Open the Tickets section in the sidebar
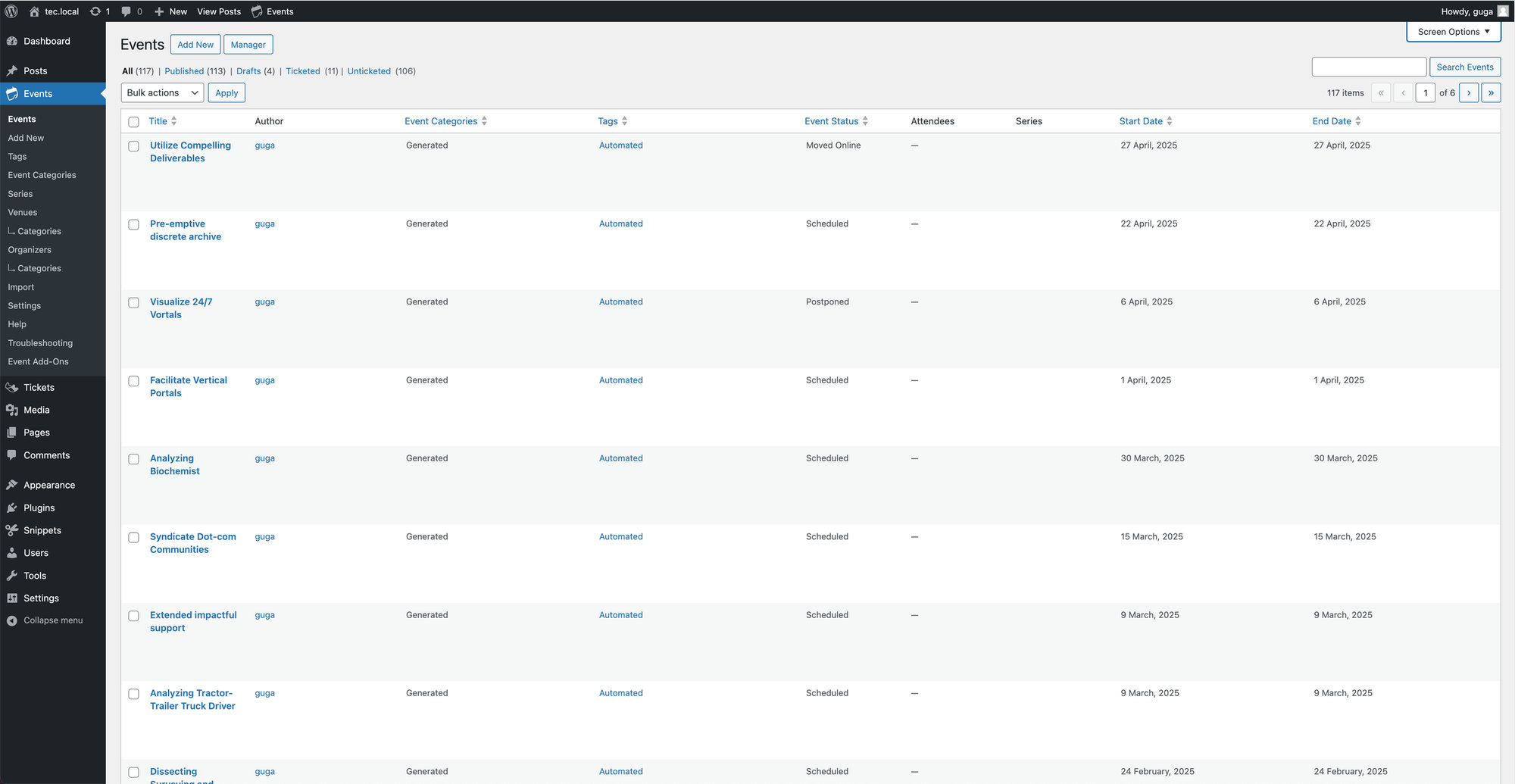This screenshot has width=1515, height=784. (37, 387)
